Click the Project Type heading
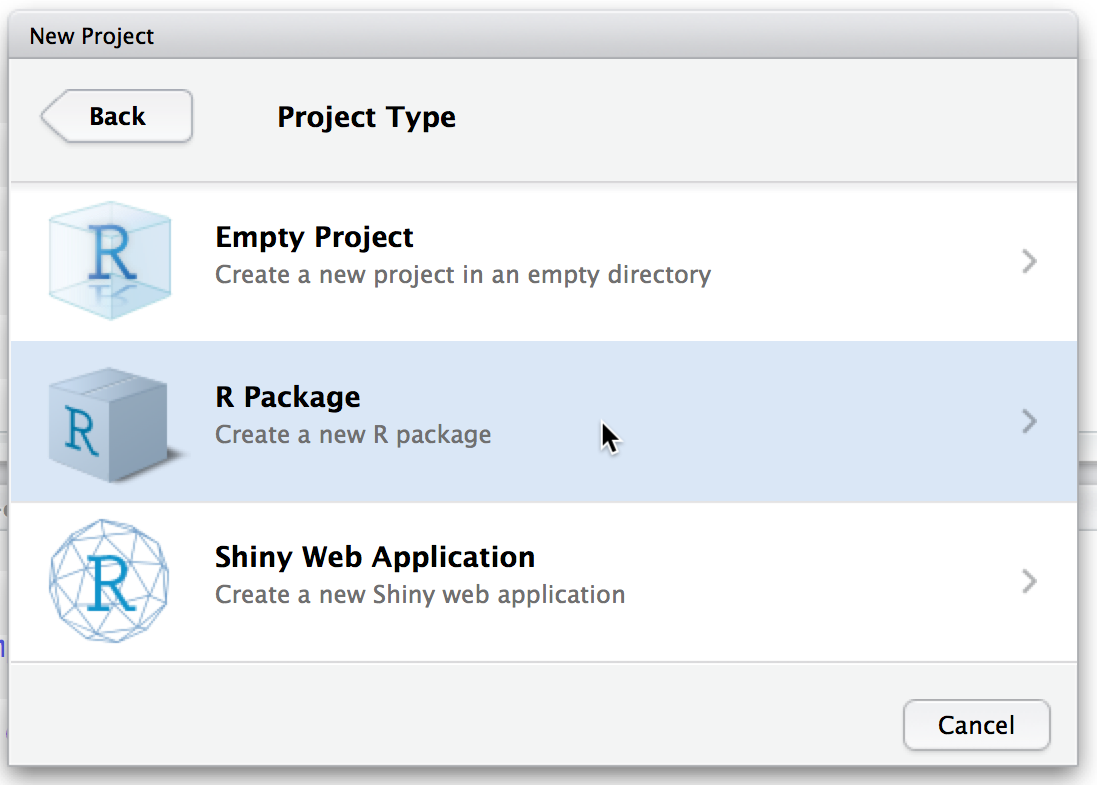 pyautogui.click(x=366, y=117)
